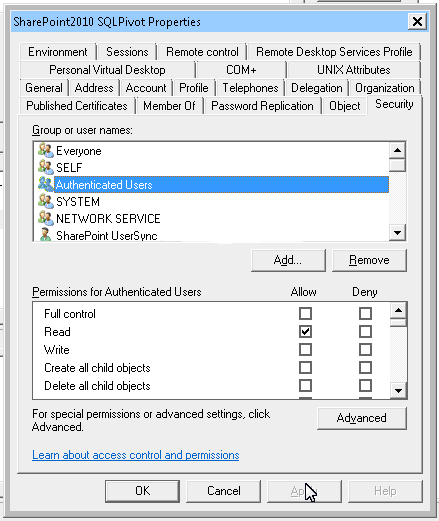This screenshot has width=439, height=521.
Task: Click the group list scrollbar thumb
Action: click(397, 165)
